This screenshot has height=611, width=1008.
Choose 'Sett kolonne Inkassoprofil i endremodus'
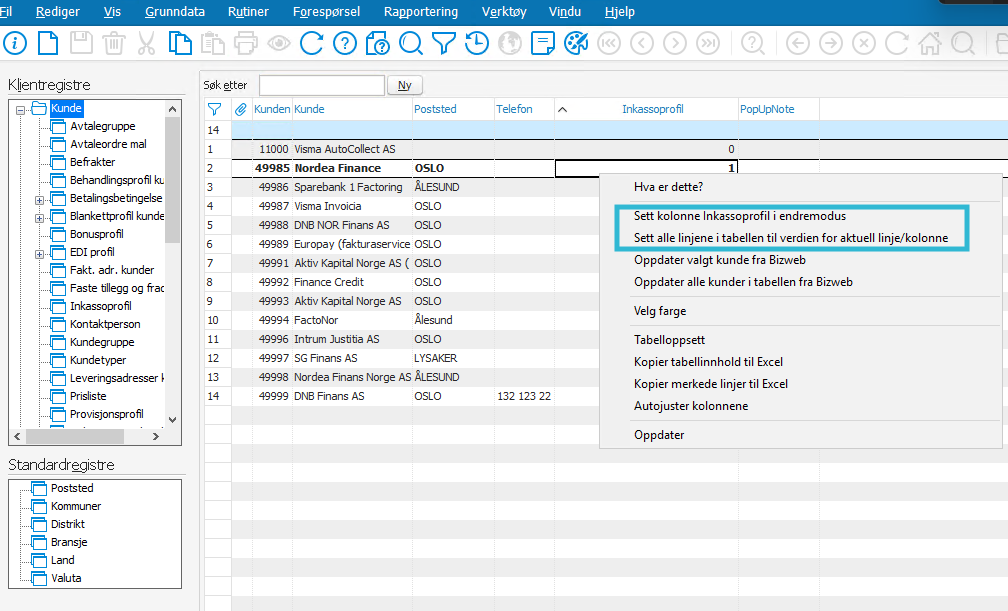coord(740,216)
